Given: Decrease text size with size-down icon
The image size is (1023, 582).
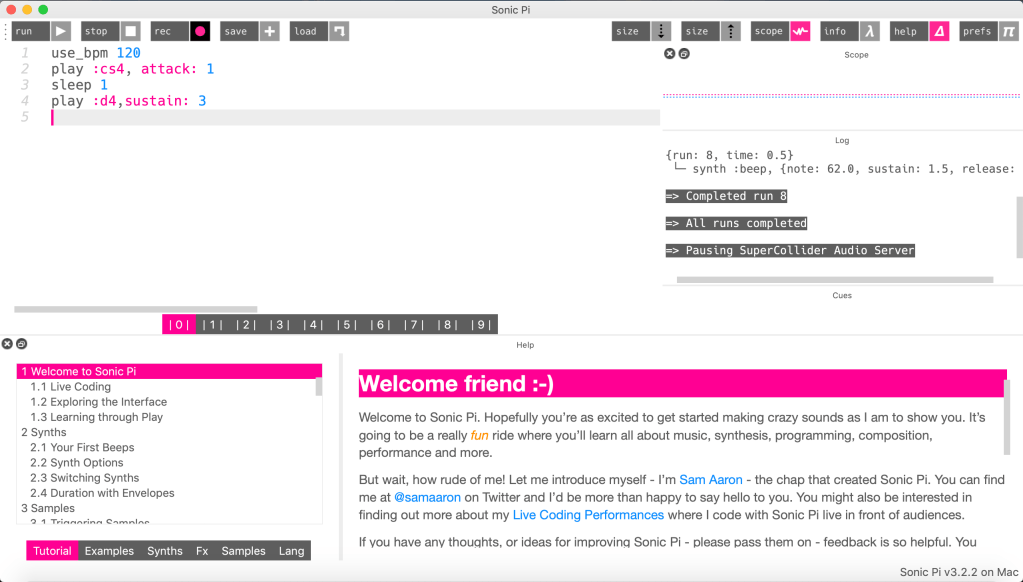Looking at the screenshot, I should [x=661, y=31].
